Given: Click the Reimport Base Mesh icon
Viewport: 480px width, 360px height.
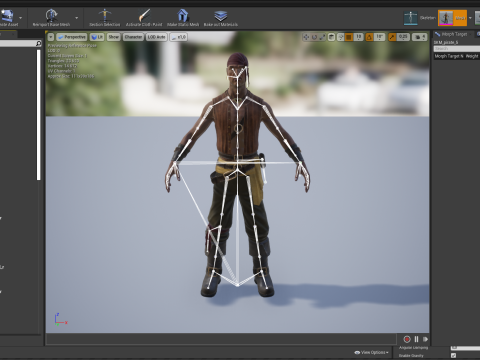Looking at the screenshot, I should point(51,15).
